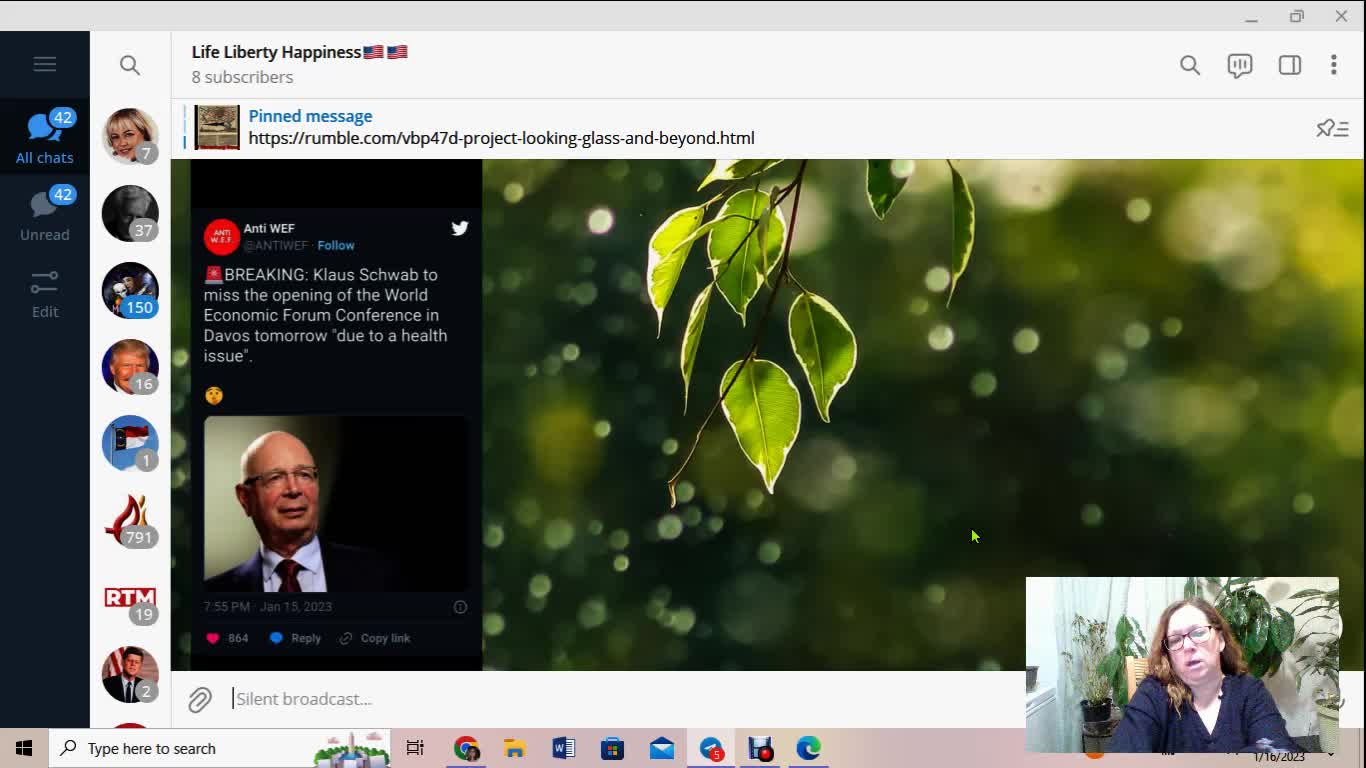Open chat with 16 unread messages
Image resolution: width=1366 pixels, height=768 pixels.
point(130,367)
